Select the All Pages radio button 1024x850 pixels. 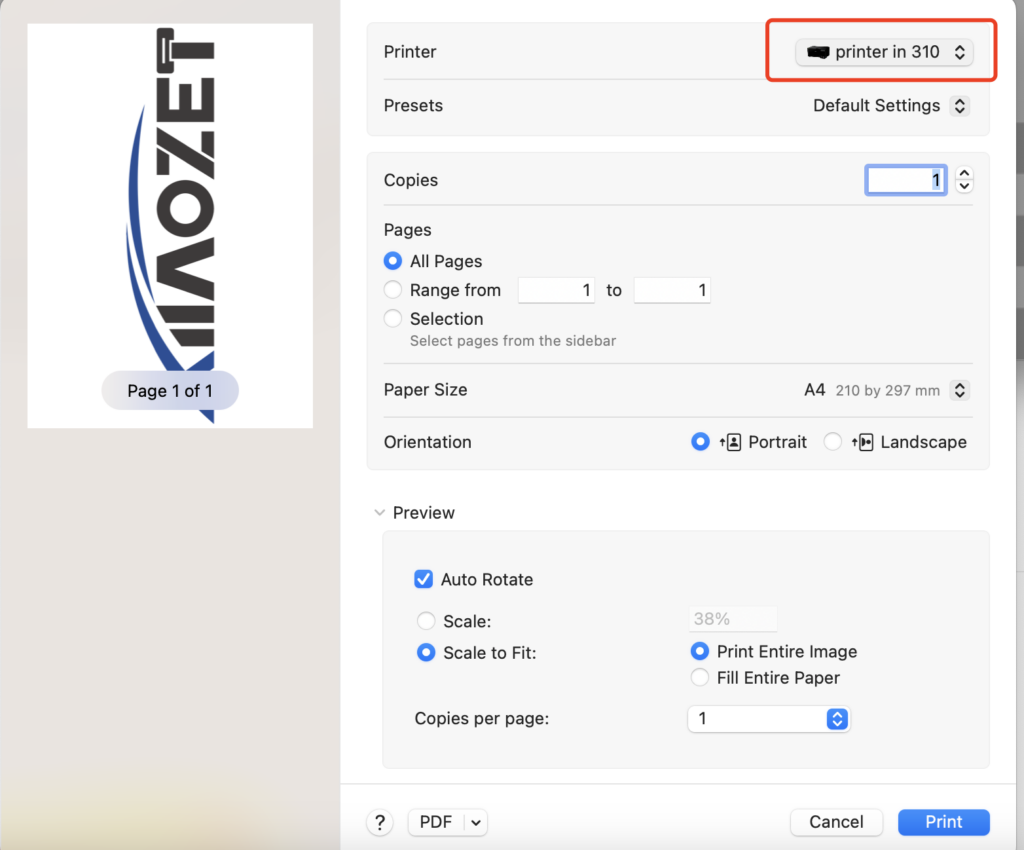(x=393, y=261)
